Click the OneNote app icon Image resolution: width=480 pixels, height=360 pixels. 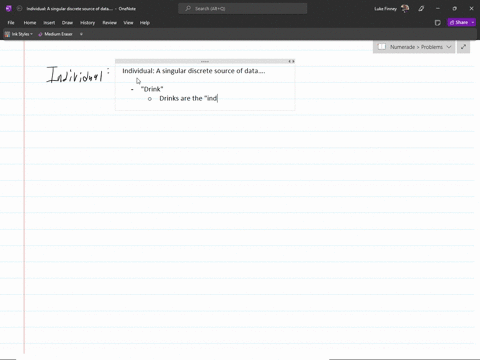coord(9,9)
